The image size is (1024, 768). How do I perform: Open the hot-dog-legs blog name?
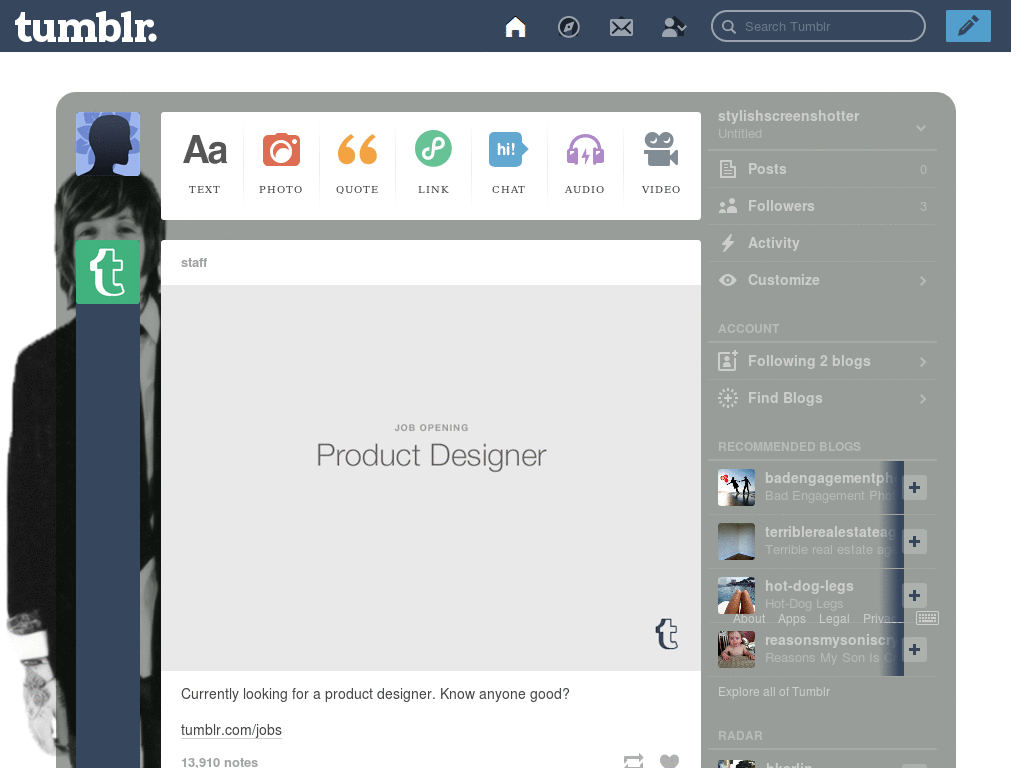(x=809, y=586)
